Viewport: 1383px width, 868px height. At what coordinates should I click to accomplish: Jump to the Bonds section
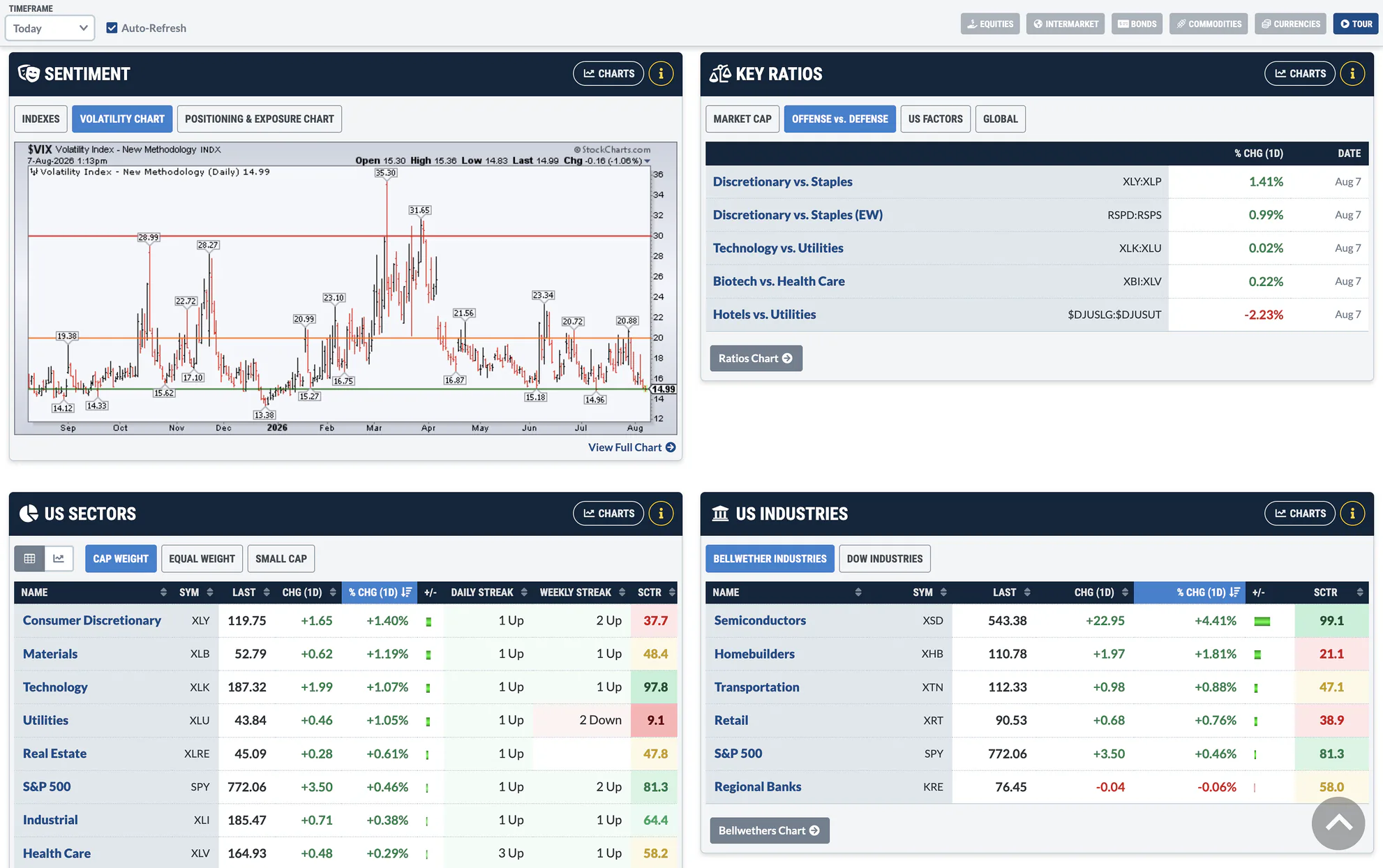tap(1137, 24)
